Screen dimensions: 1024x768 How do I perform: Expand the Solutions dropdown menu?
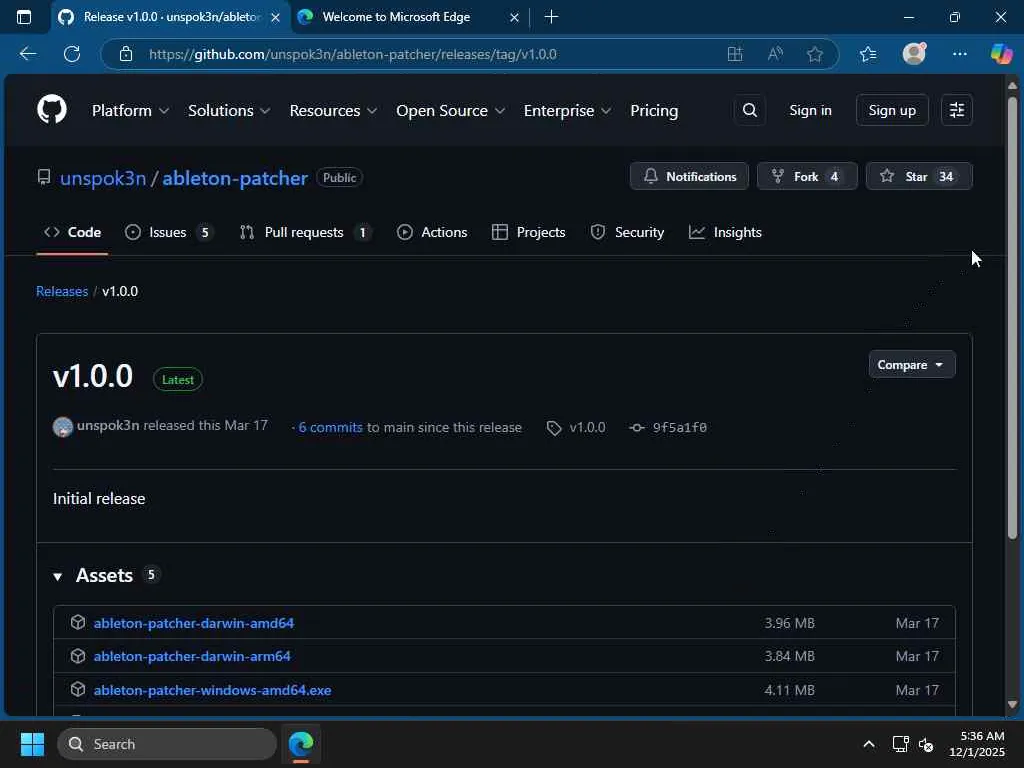[229, 110]
